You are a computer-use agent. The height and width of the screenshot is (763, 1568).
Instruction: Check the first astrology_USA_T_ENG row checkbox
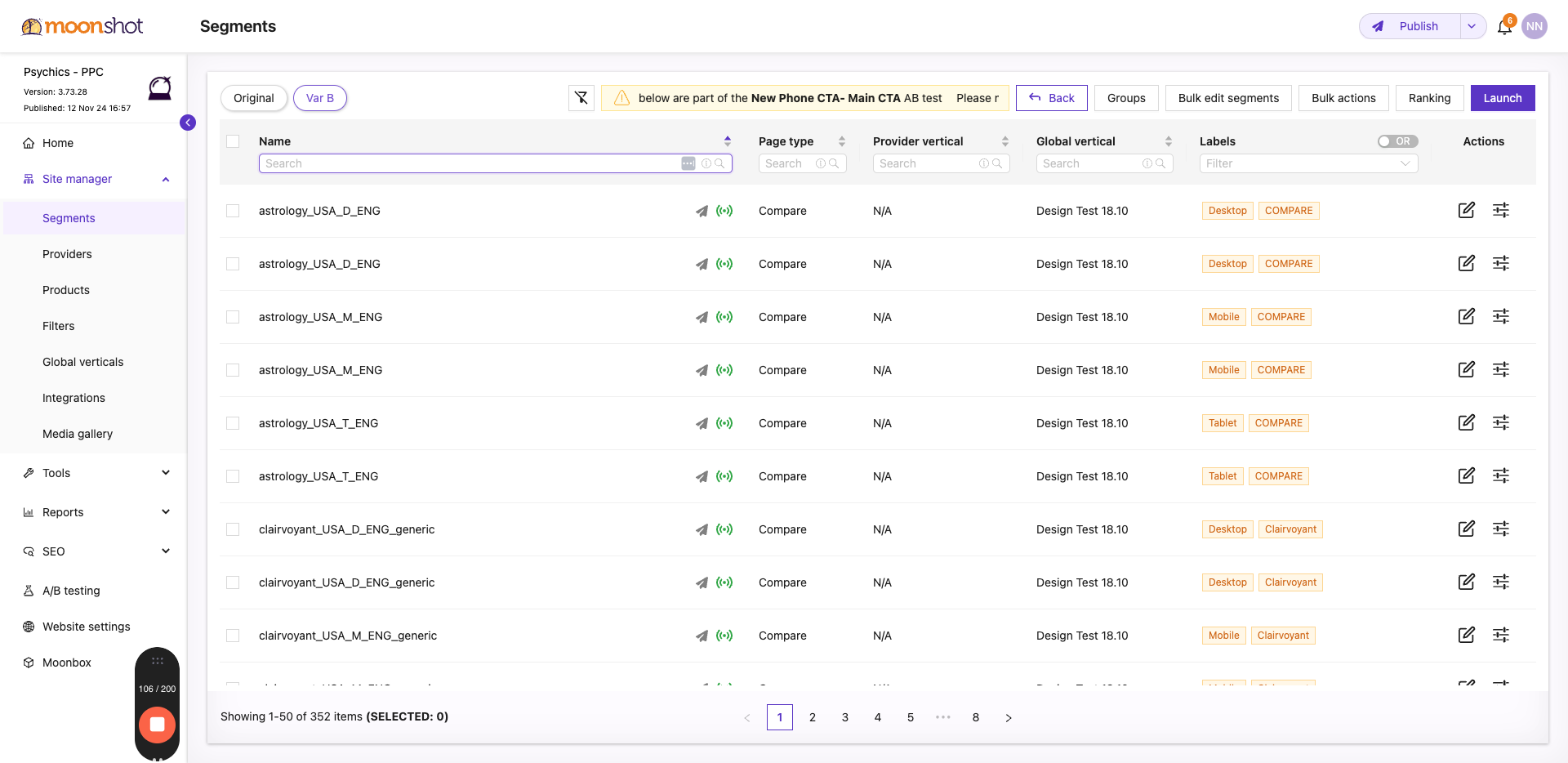(x=233, y=423)
